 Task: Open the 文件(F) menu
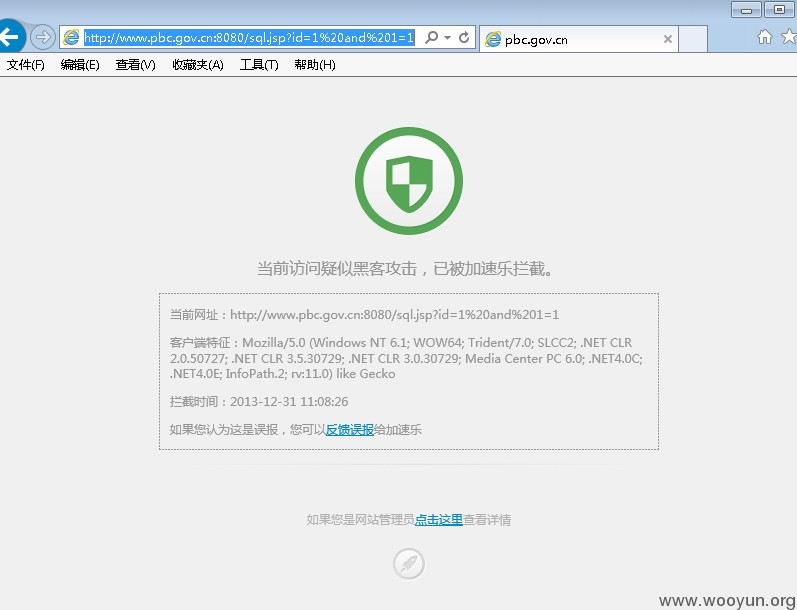(x=25, y=65)
